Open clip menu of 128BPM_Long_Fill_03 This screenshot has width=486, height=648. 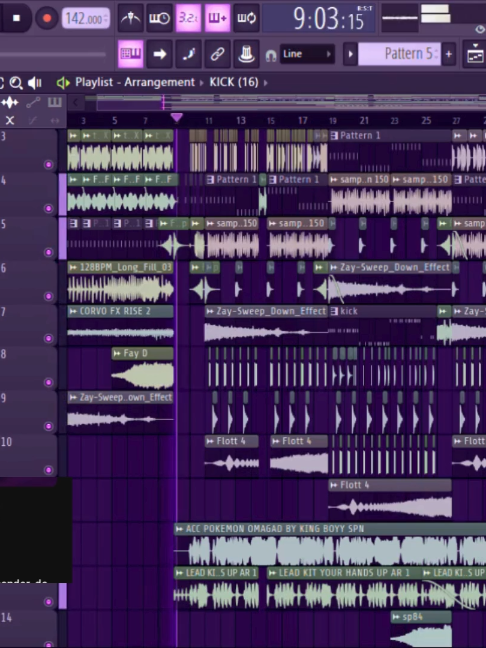(74, 267)
